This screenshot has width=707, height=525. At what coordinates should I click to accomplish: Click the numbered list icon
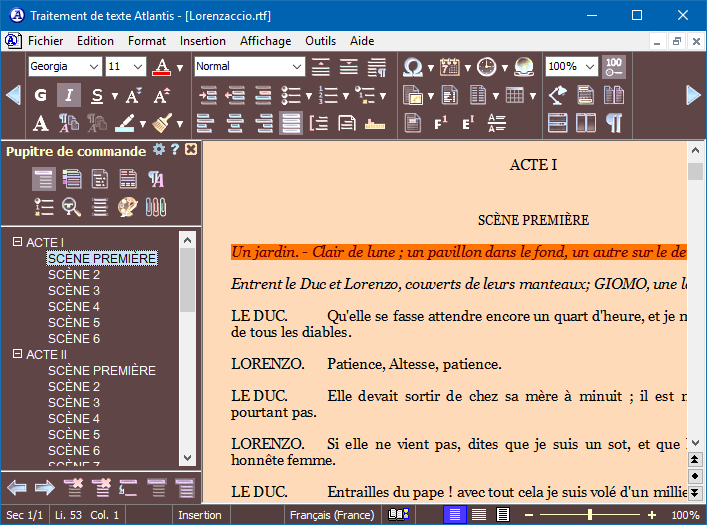[328, 95]
